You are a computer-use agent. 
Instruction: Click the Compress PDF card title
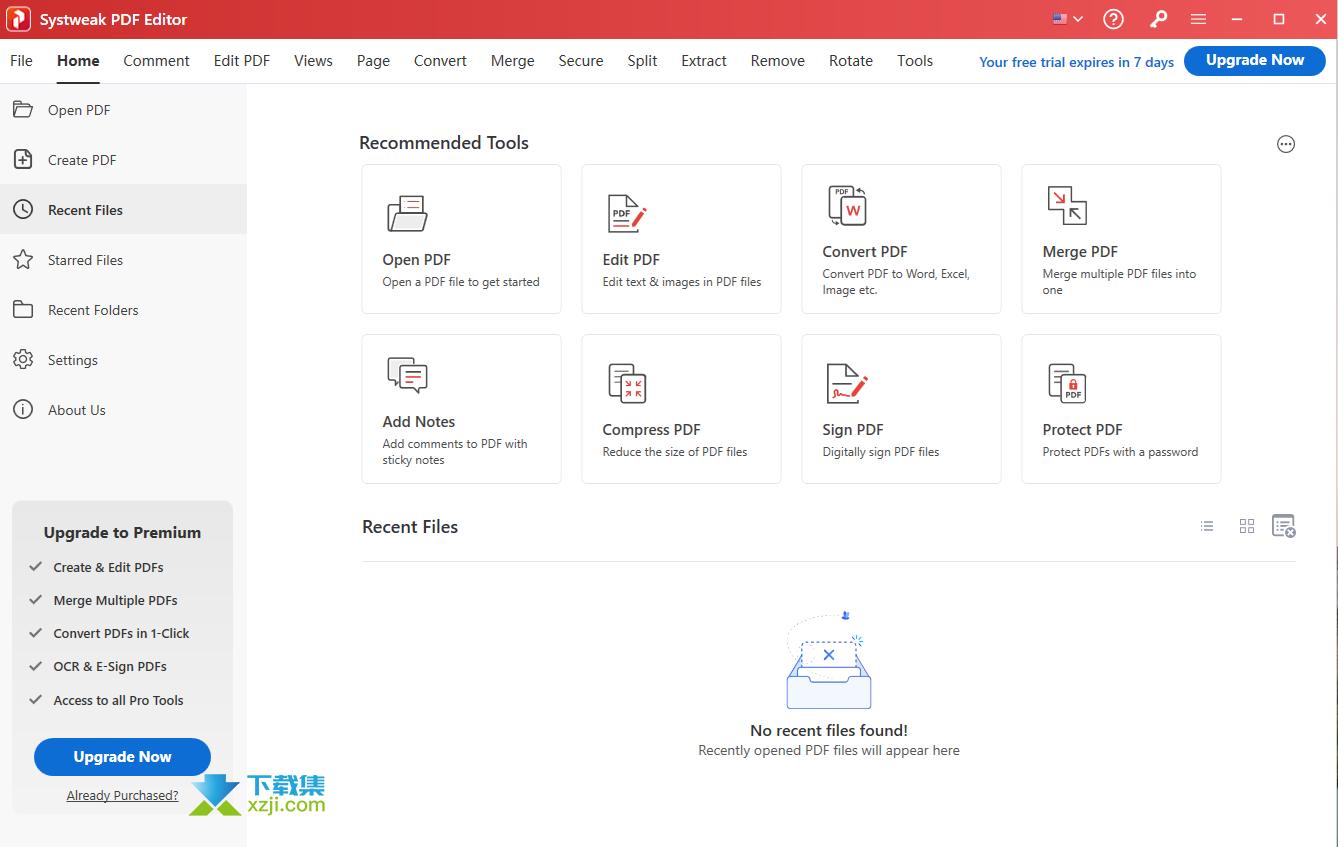point(651,430)
